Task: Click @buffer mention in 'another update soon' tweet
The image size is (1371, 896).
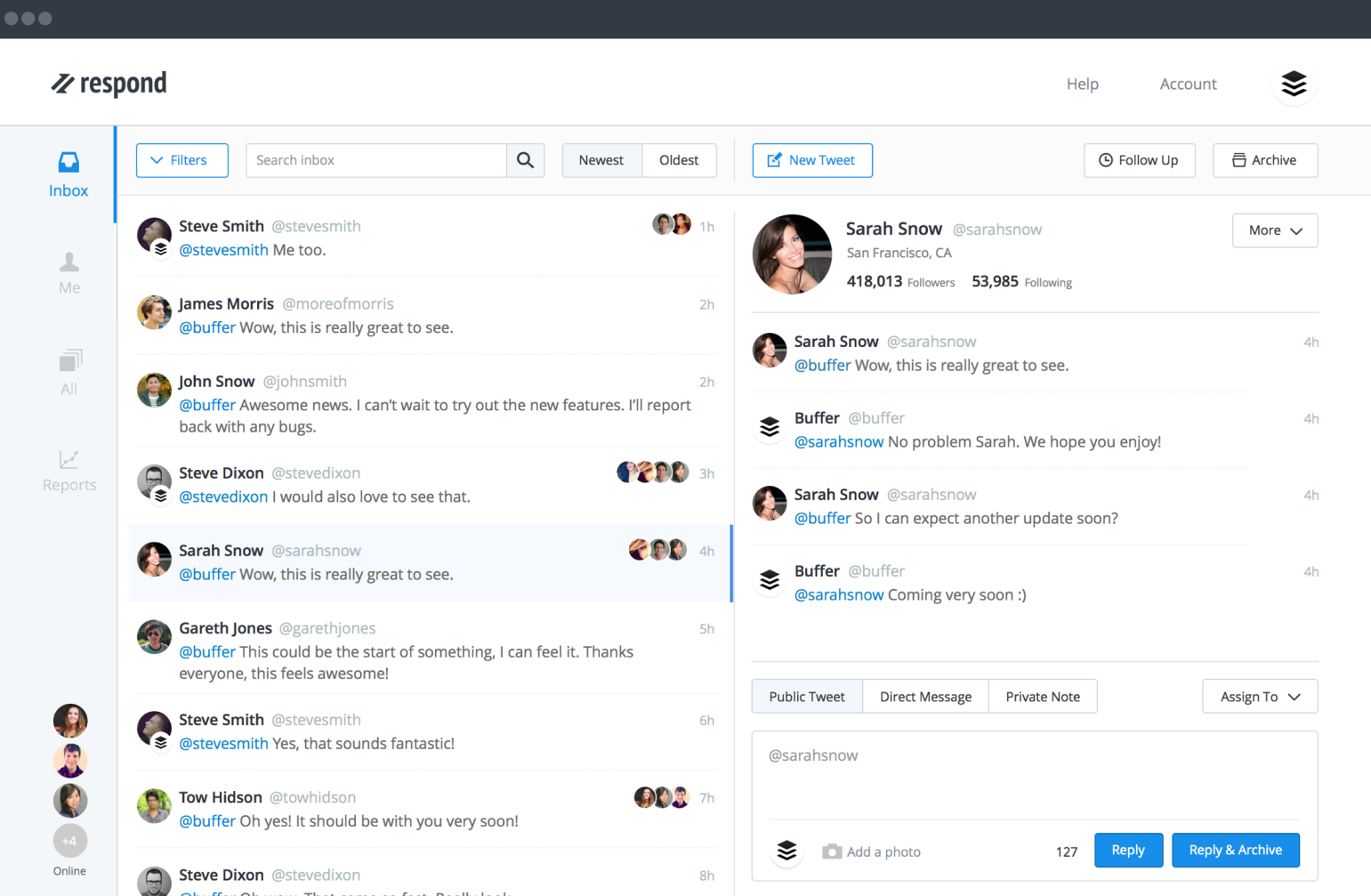Action: tap(822, 518)
